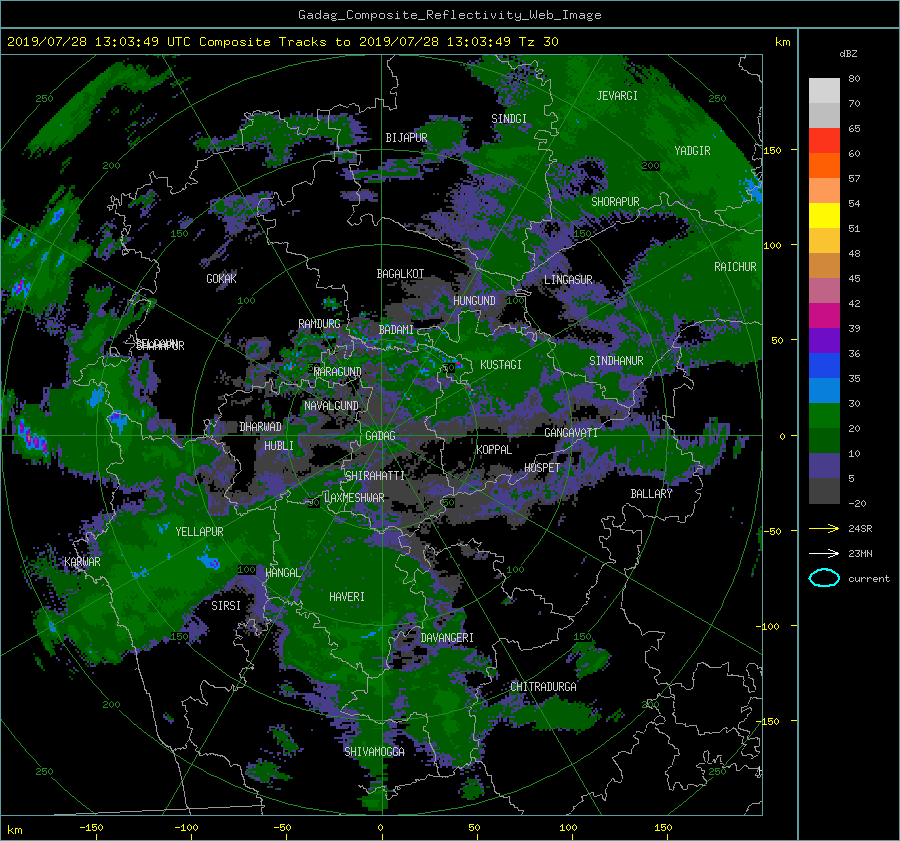Click the HANGAL city label

point(283,573)
